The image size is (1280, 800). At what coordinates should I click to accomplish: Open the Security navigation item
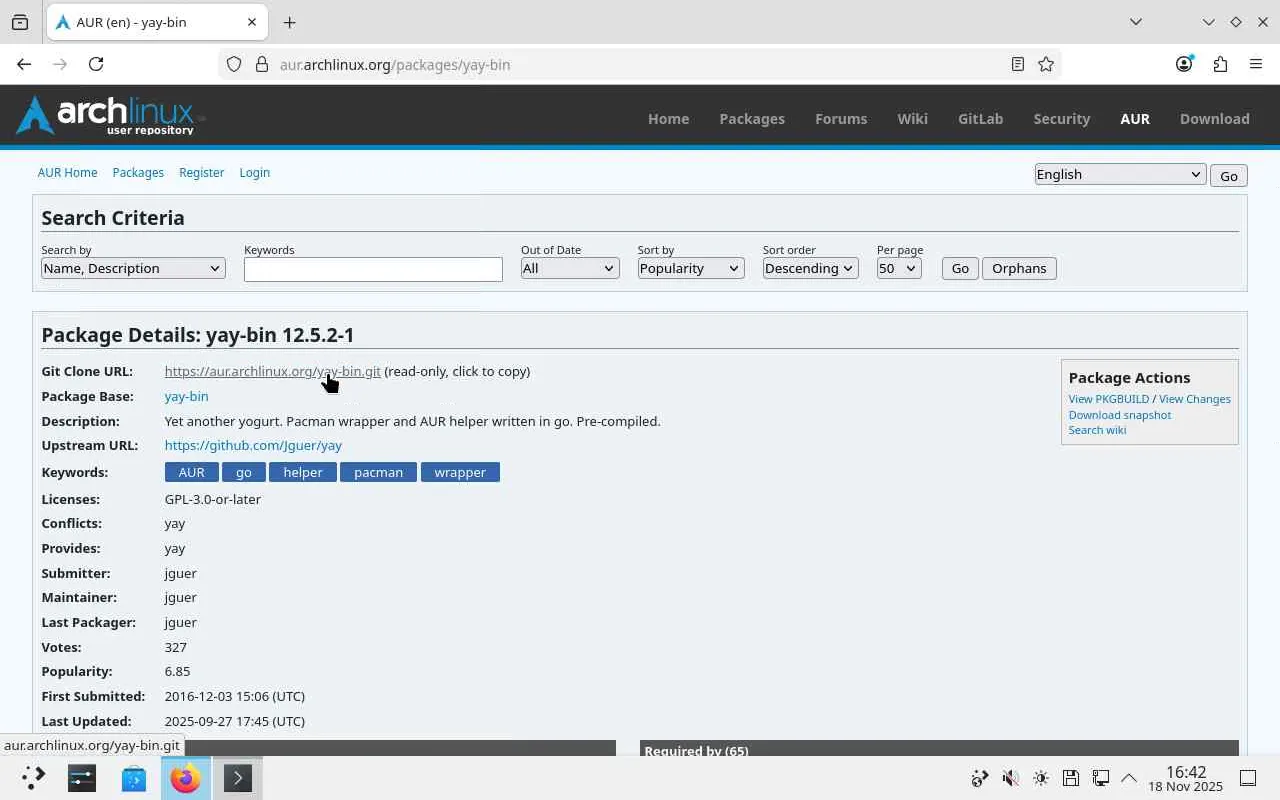click(1061, 118)
